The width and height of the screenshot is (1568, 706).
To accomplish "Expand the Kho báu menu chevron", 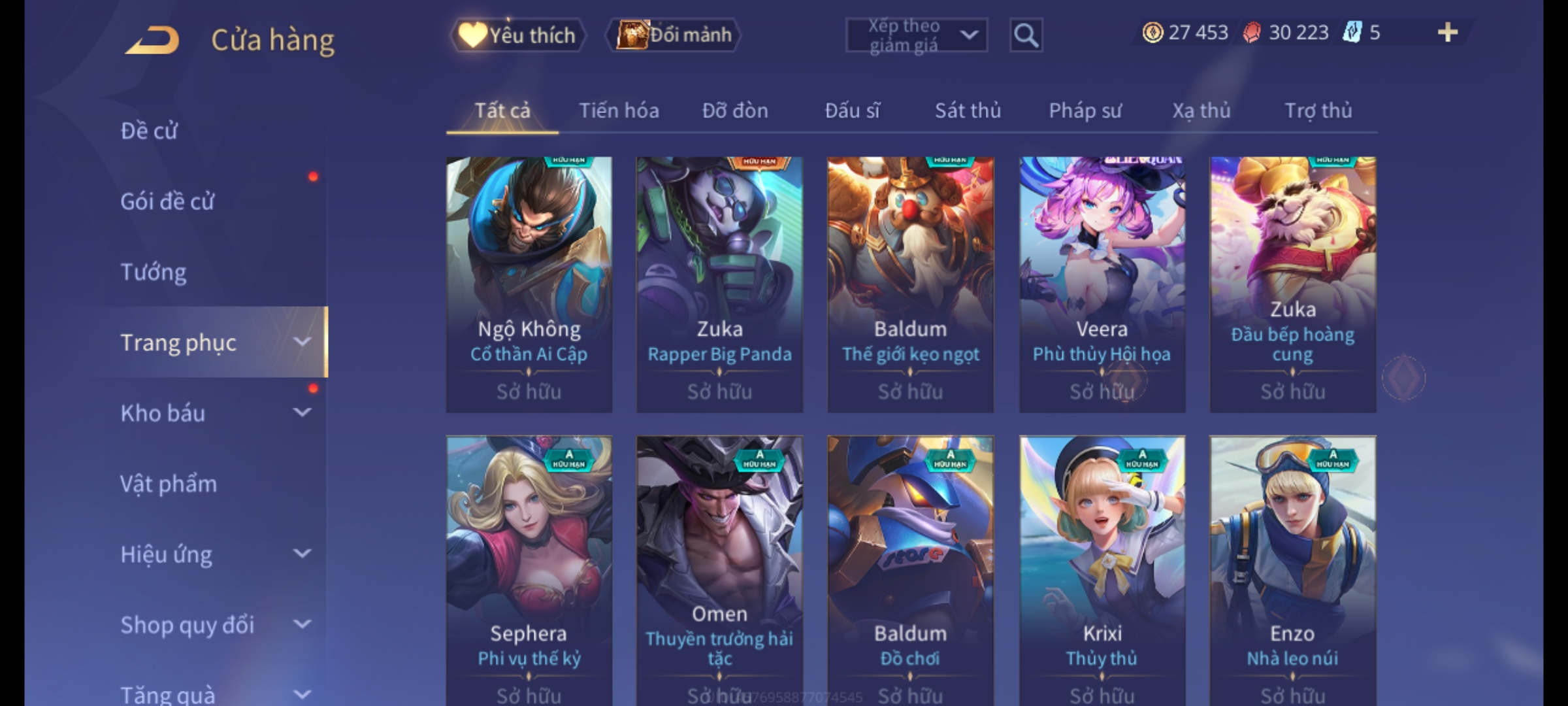I will coord(302,412).
